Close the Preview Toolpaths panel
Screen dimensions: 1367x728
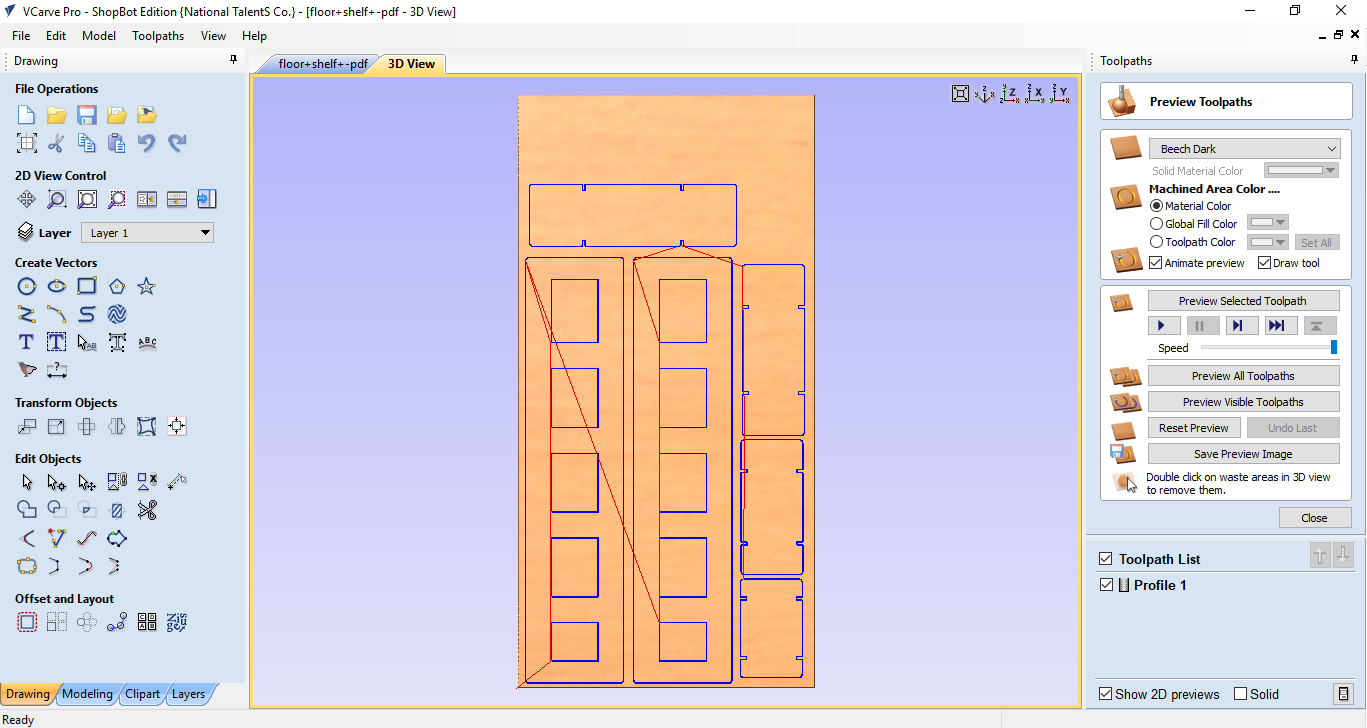click(1315, 518)
